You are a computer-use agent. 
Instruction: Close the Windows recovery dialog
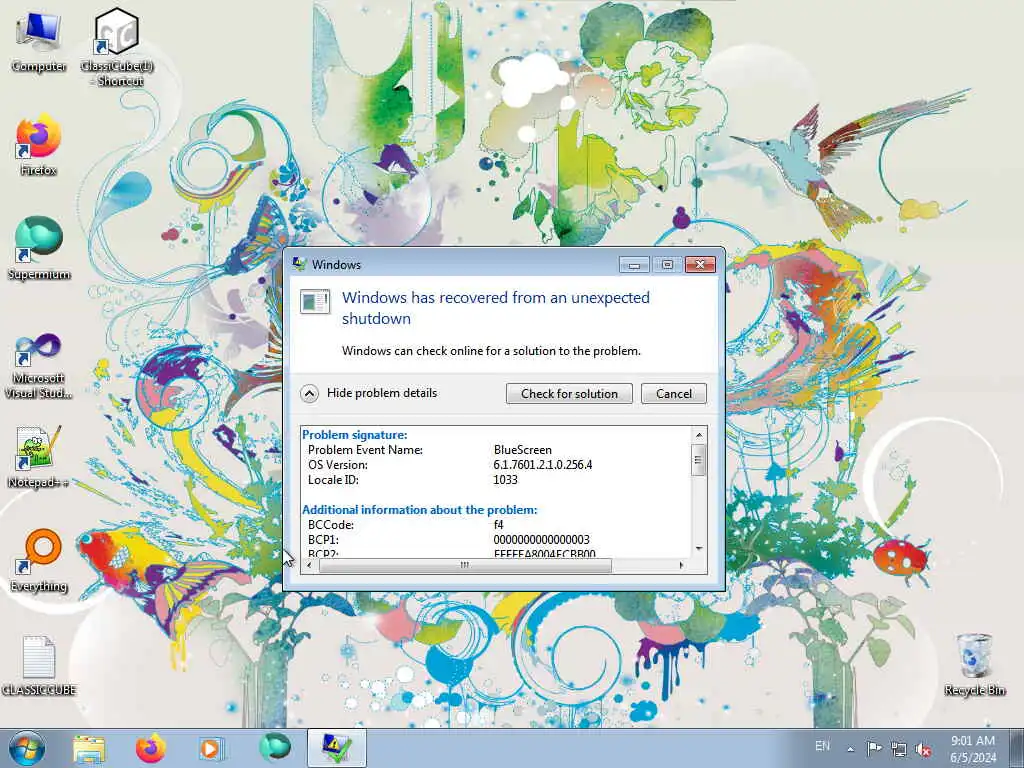[x=700, y=264]
